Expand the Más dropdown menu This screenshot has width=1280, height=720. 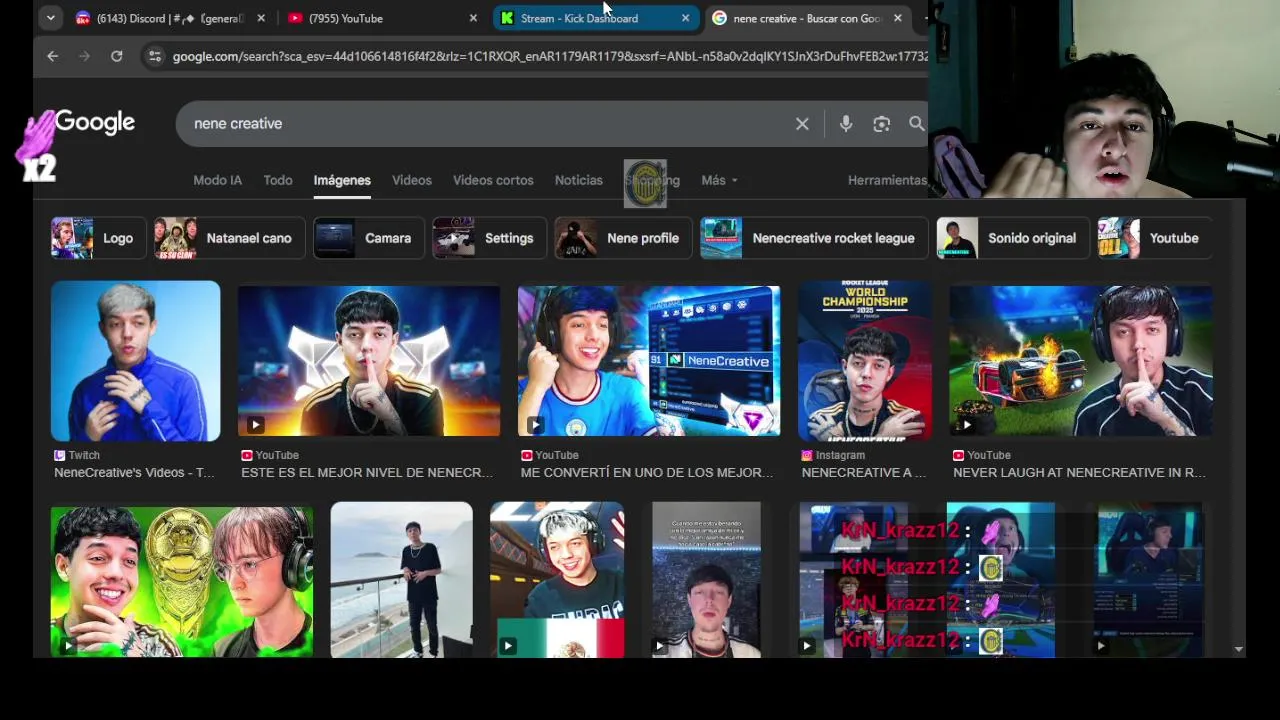point(719,180)
